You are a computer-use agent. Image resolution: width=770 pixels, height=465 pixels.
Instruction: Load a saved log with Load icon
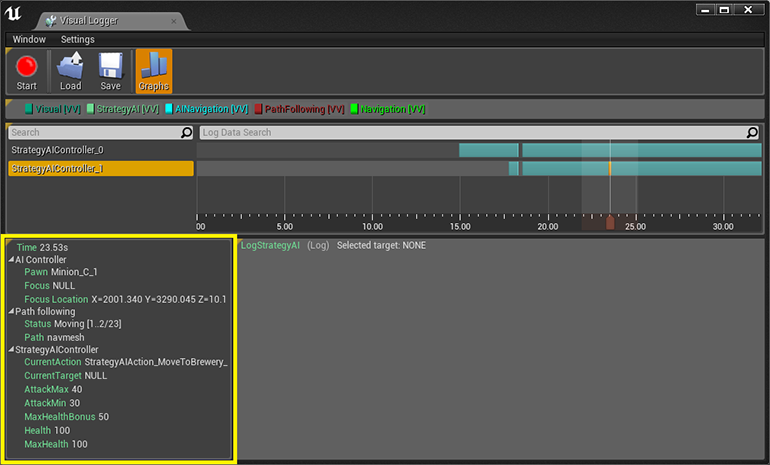70,72
